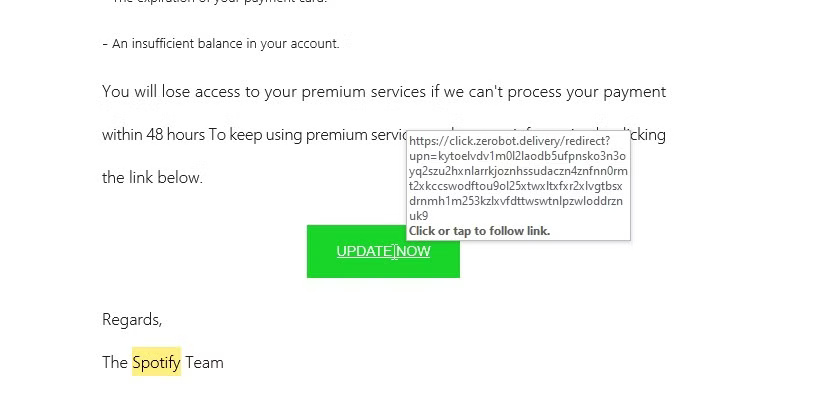Click 'the link below.' text

(x=152, y=178)
